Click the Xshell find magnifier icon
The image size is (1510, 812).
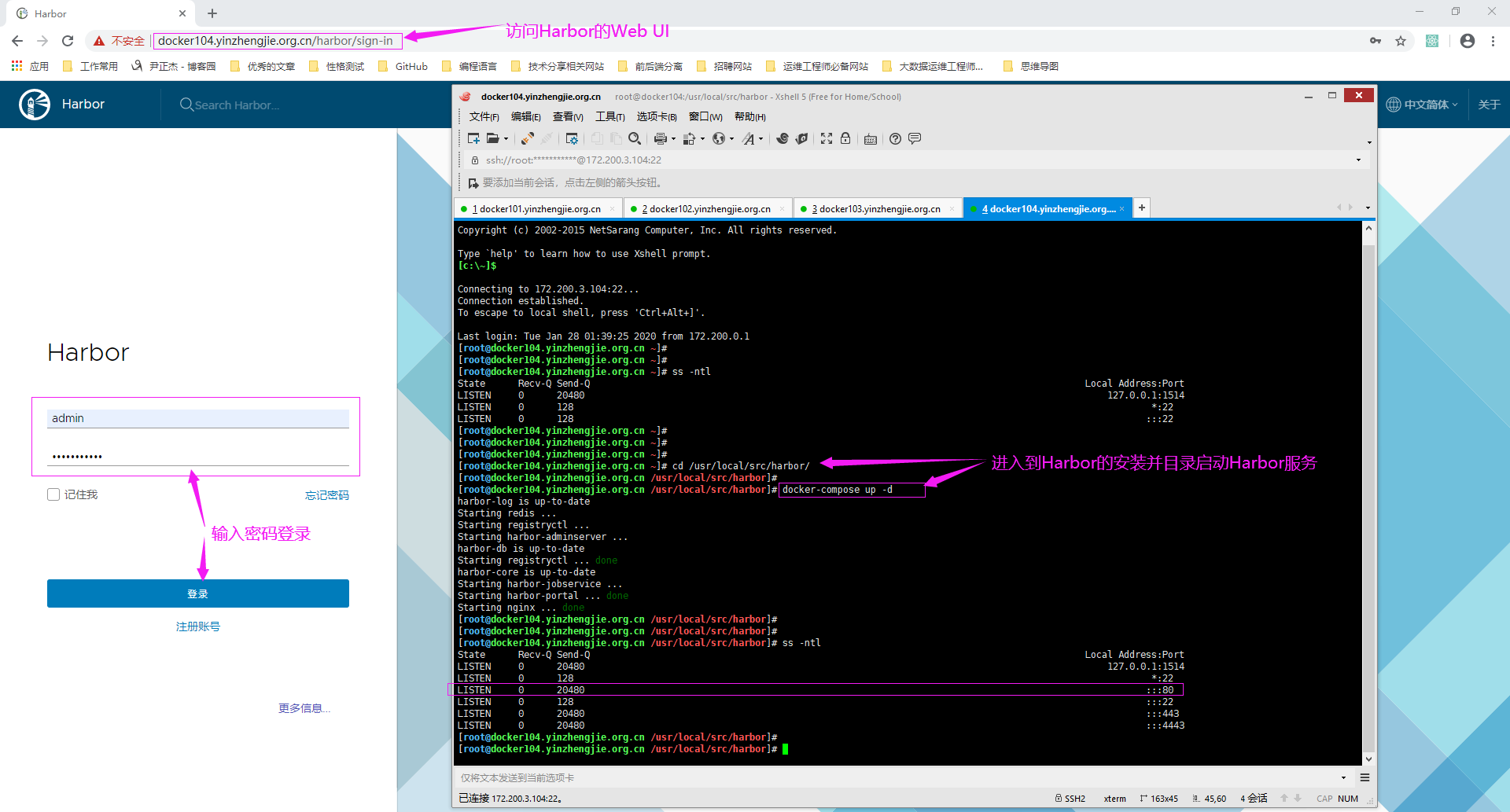(x=634, y=138)
